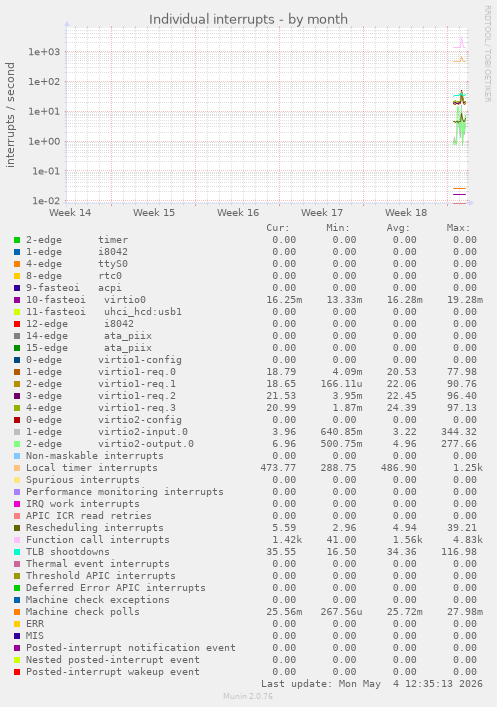
Task: Click the red swatch beside 12-edge i8042
Action: click(17, 324)
